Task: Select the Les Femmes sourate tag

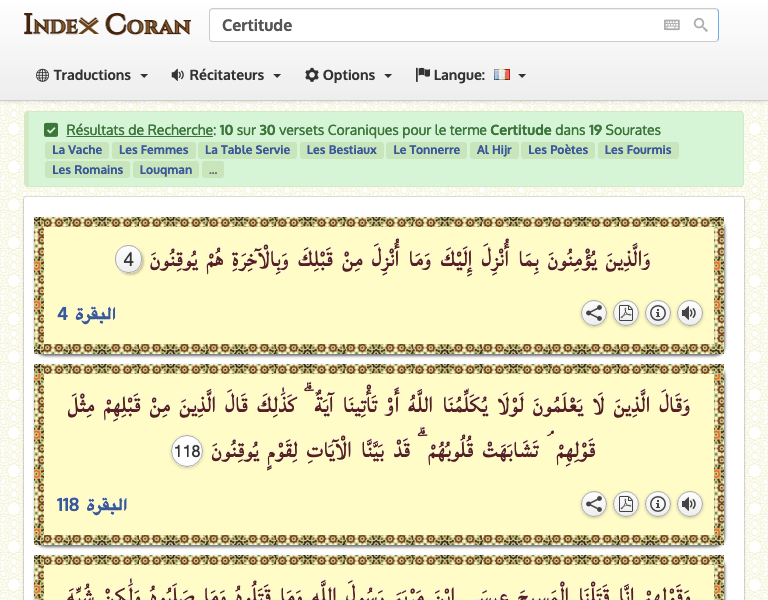Action: (153, 150)
